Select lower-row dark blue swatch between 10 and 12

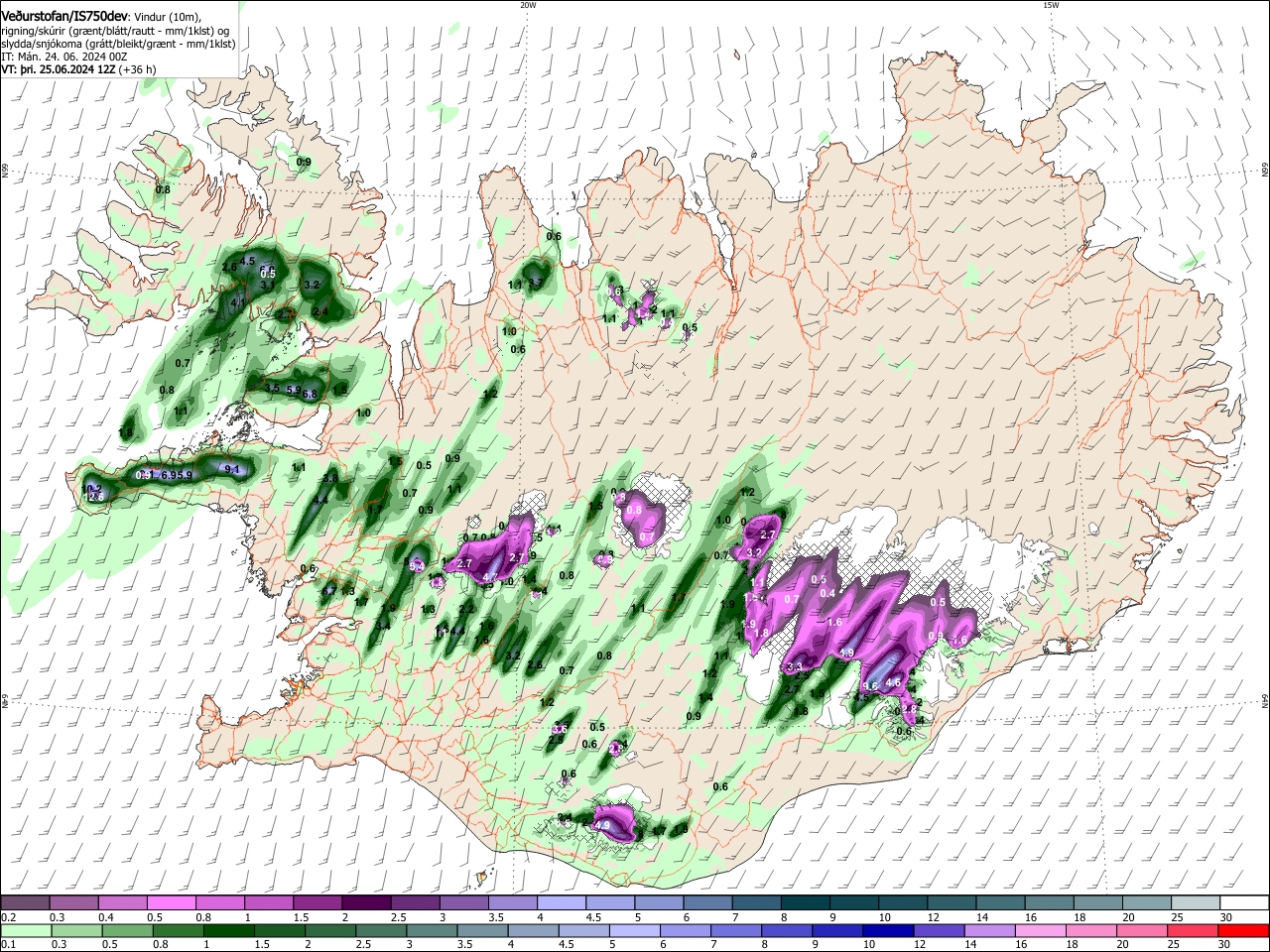(x=889, y=930)
